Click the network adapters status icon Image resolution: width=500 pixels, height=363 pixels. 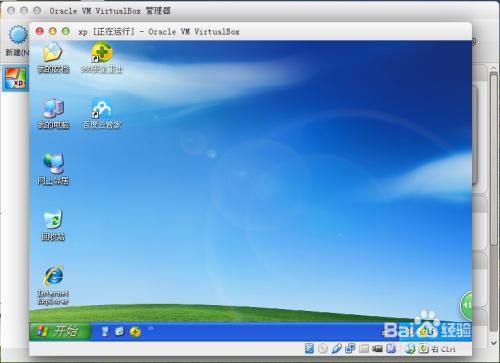point(350,349)
